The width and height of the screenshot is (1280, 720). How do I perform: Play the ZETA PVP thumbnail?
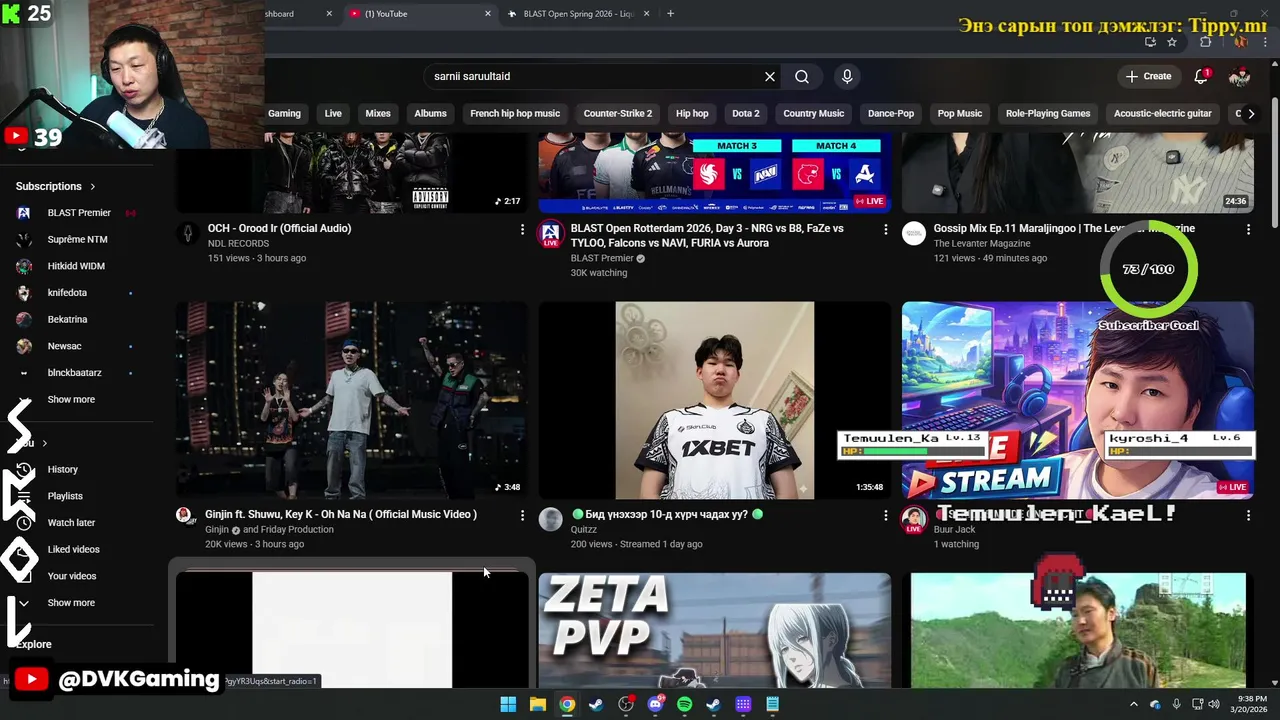point(714,630)
